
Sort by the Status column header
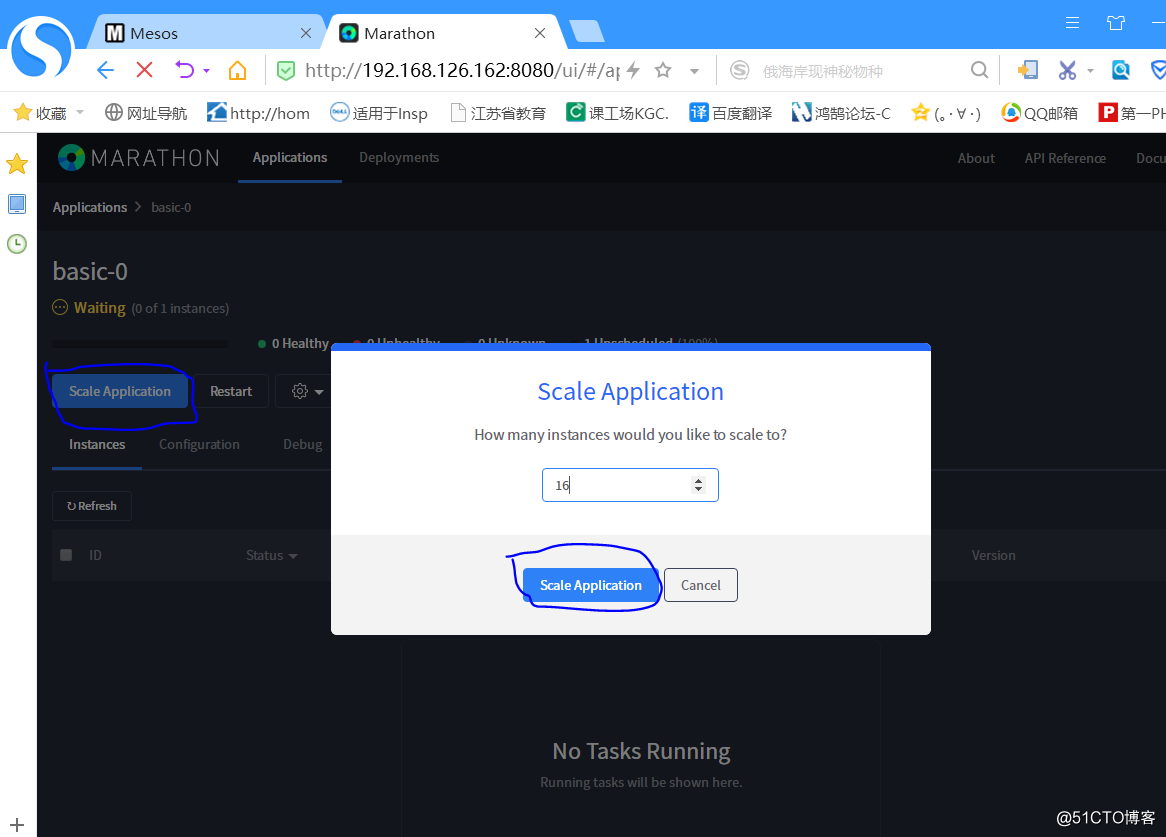click(271, 555)
